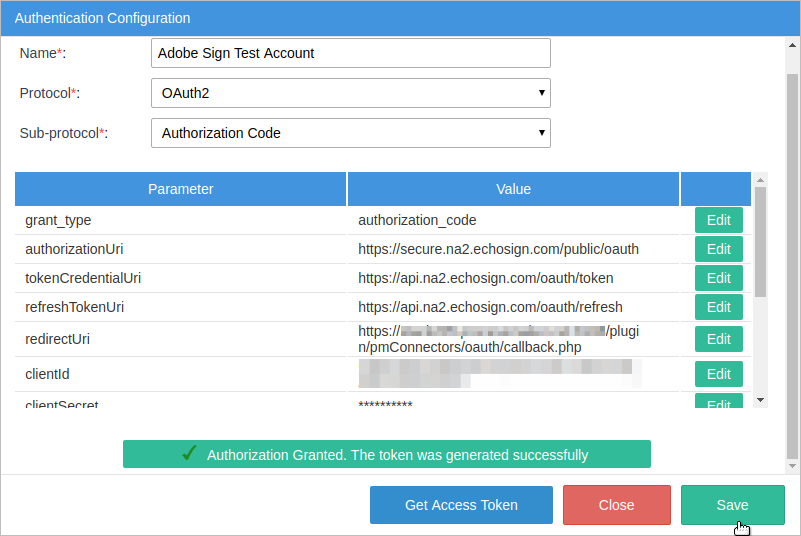
Task: Edit the authorizationUri parameter
Action: coord(718,249)
